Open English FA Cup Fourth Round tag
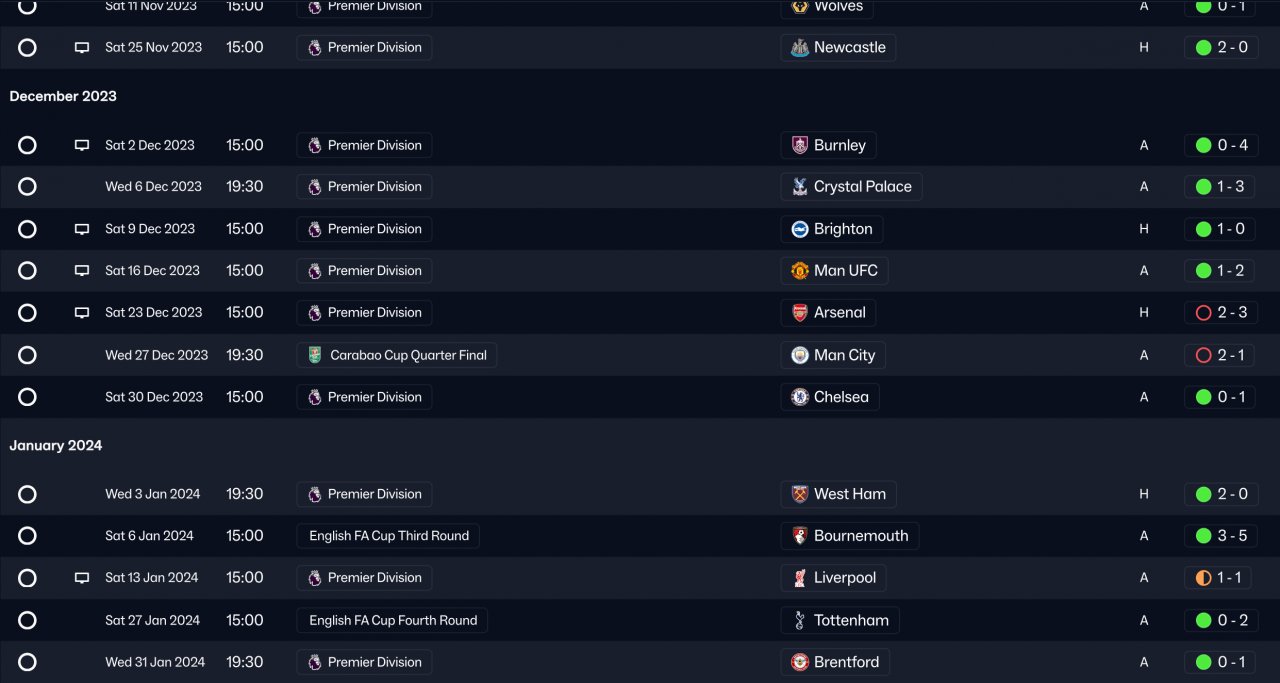This screenshot has height=683, width=1280. click(392, 620)
